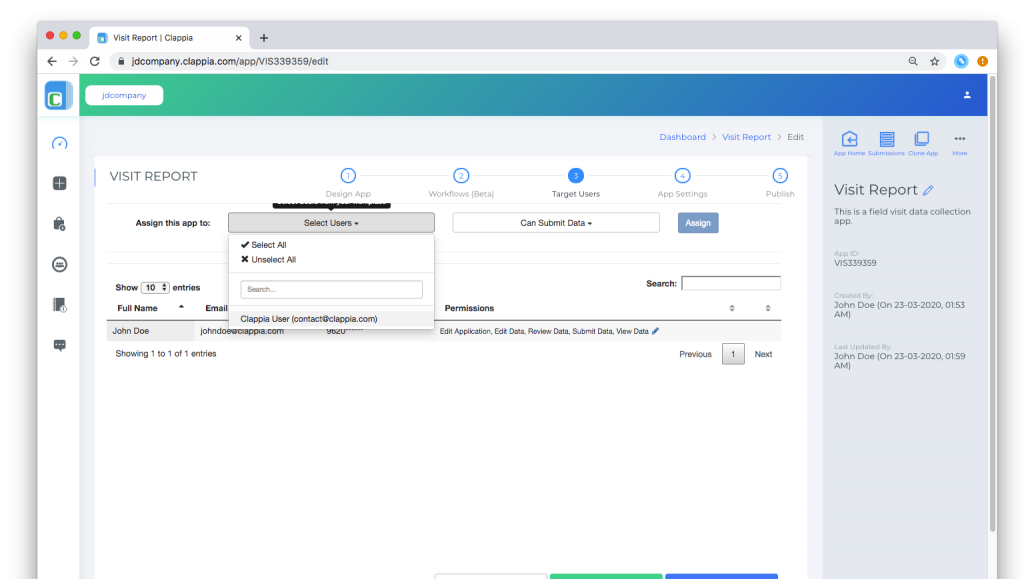This screenshot has height=579, width=1024.
Task: Go to step 2 Workflows (Beta)
Action: tap(461, 183)
